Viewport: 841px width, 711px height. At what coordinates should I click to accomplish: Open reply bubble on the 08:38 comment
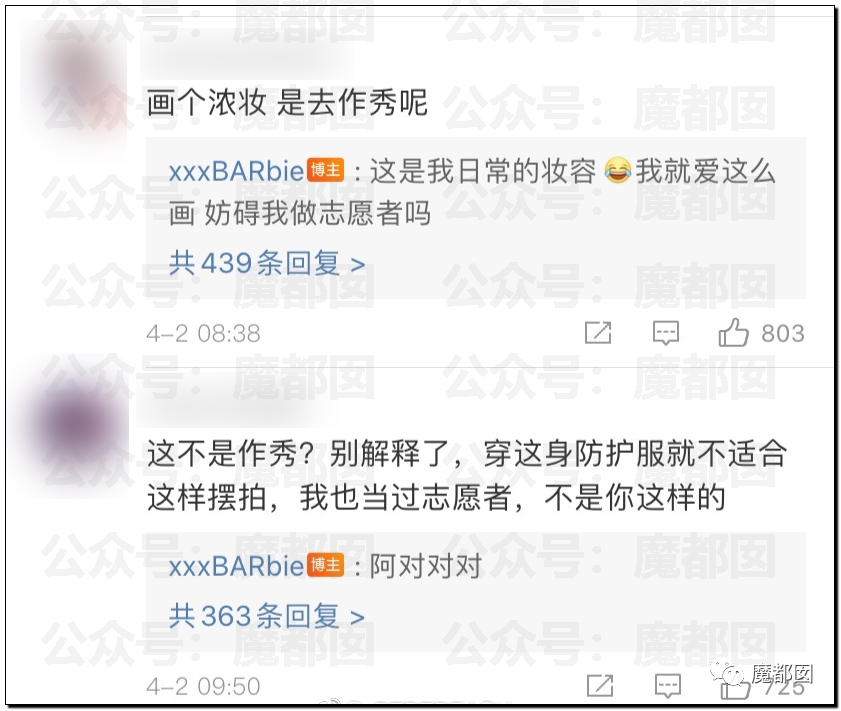point(666,333)
